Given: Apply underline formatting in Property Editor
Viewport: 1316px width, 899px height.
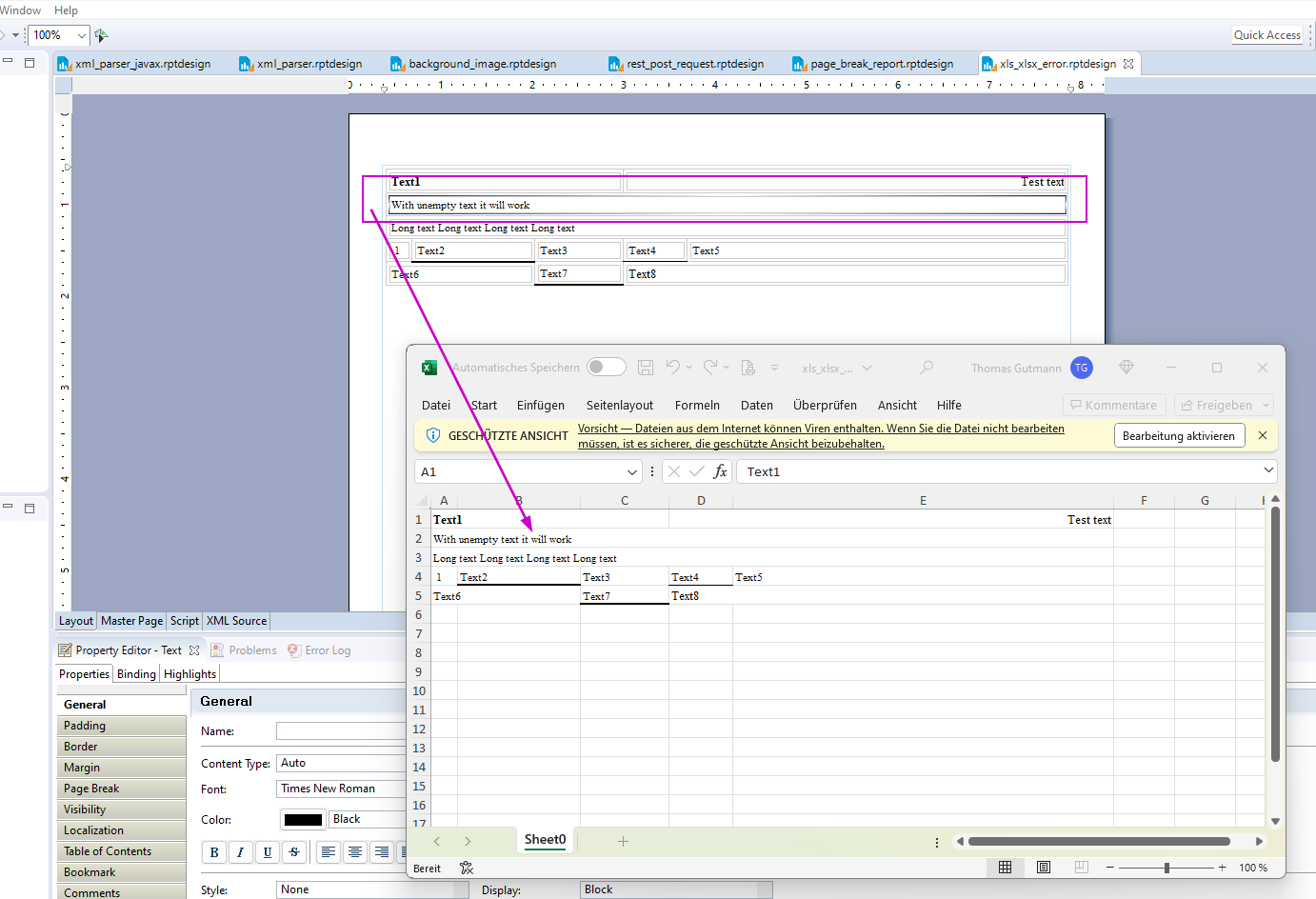Looking at the screenshot, I should (x=267, y=851).
